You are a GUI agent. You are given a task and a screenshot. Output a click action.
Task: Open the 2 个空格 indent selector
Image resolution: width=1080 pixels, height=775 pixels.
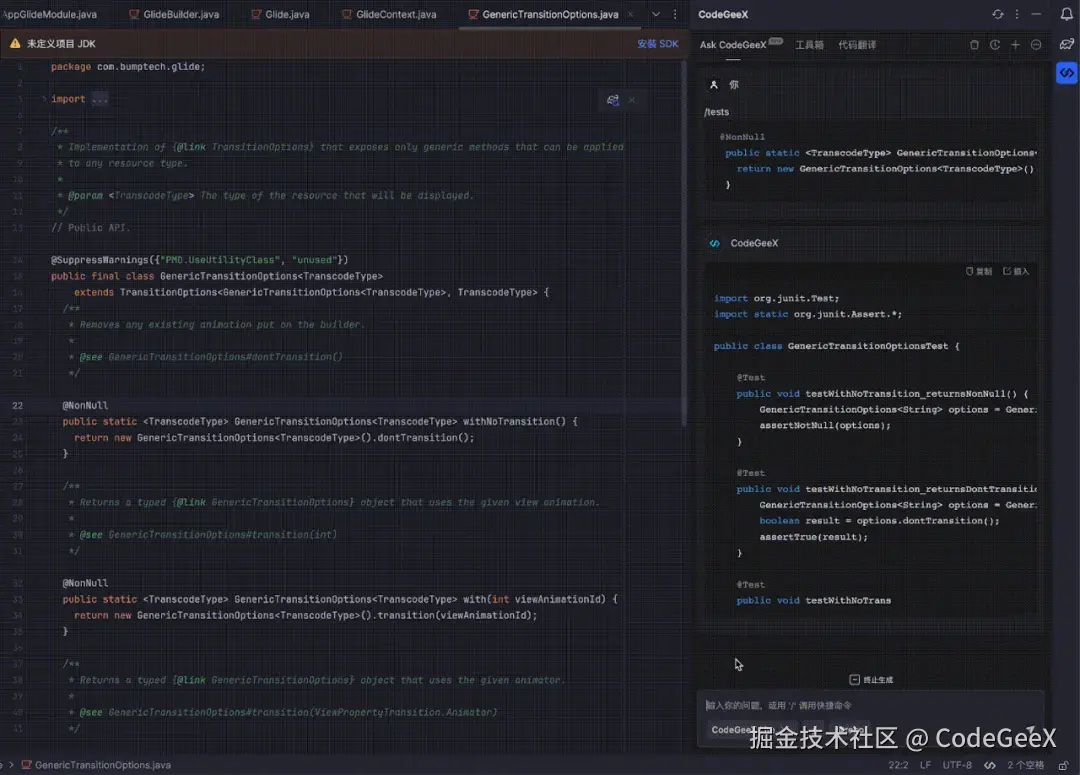[1026, 765]
